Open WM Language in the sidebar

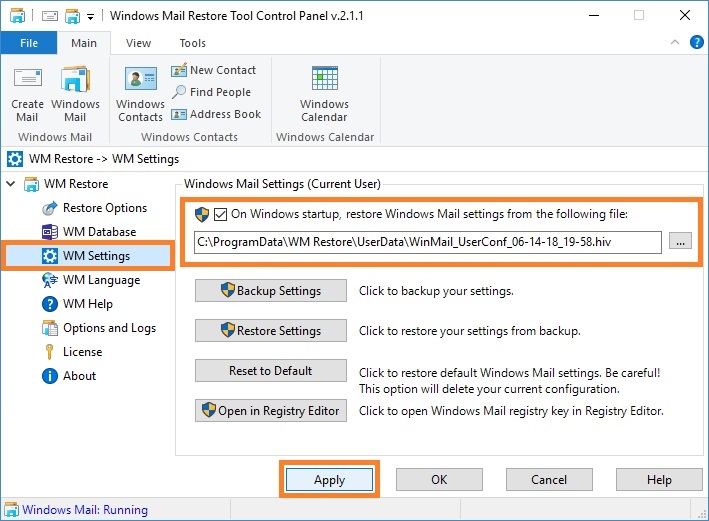point(91,280)
